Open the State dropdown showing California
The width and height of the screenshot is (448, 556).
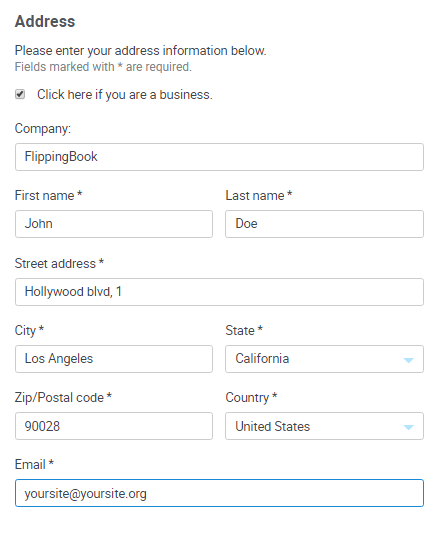pyautogui.click(x=325, y=359)
